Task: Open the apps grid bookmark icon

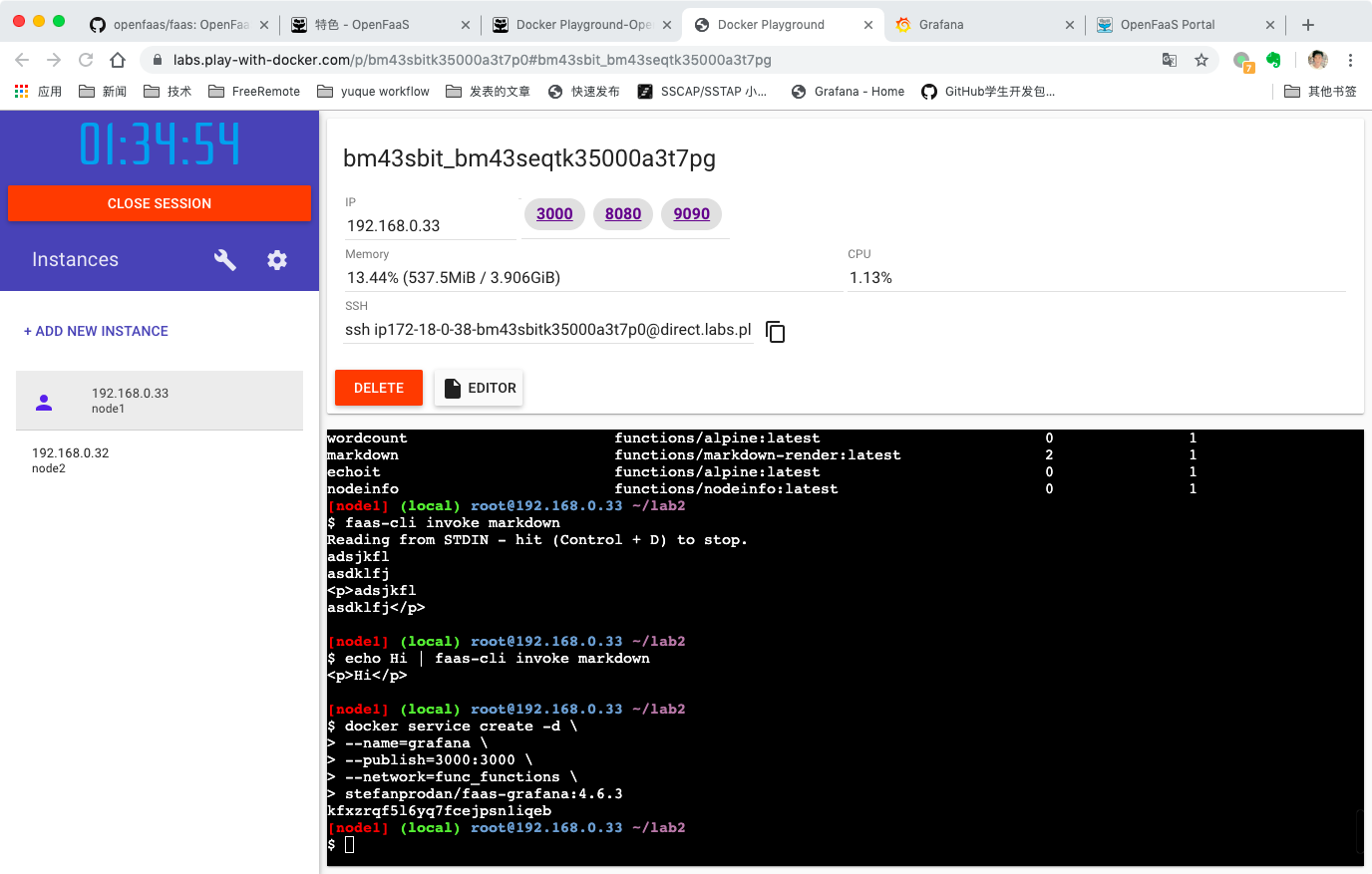Action: click(21, 91)
